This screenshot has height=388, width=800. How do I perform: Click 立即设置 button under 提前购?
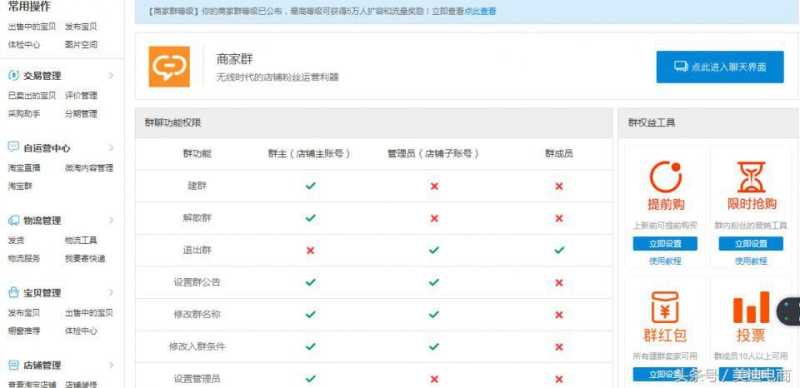pyautogui.click(x=665, y=244)
